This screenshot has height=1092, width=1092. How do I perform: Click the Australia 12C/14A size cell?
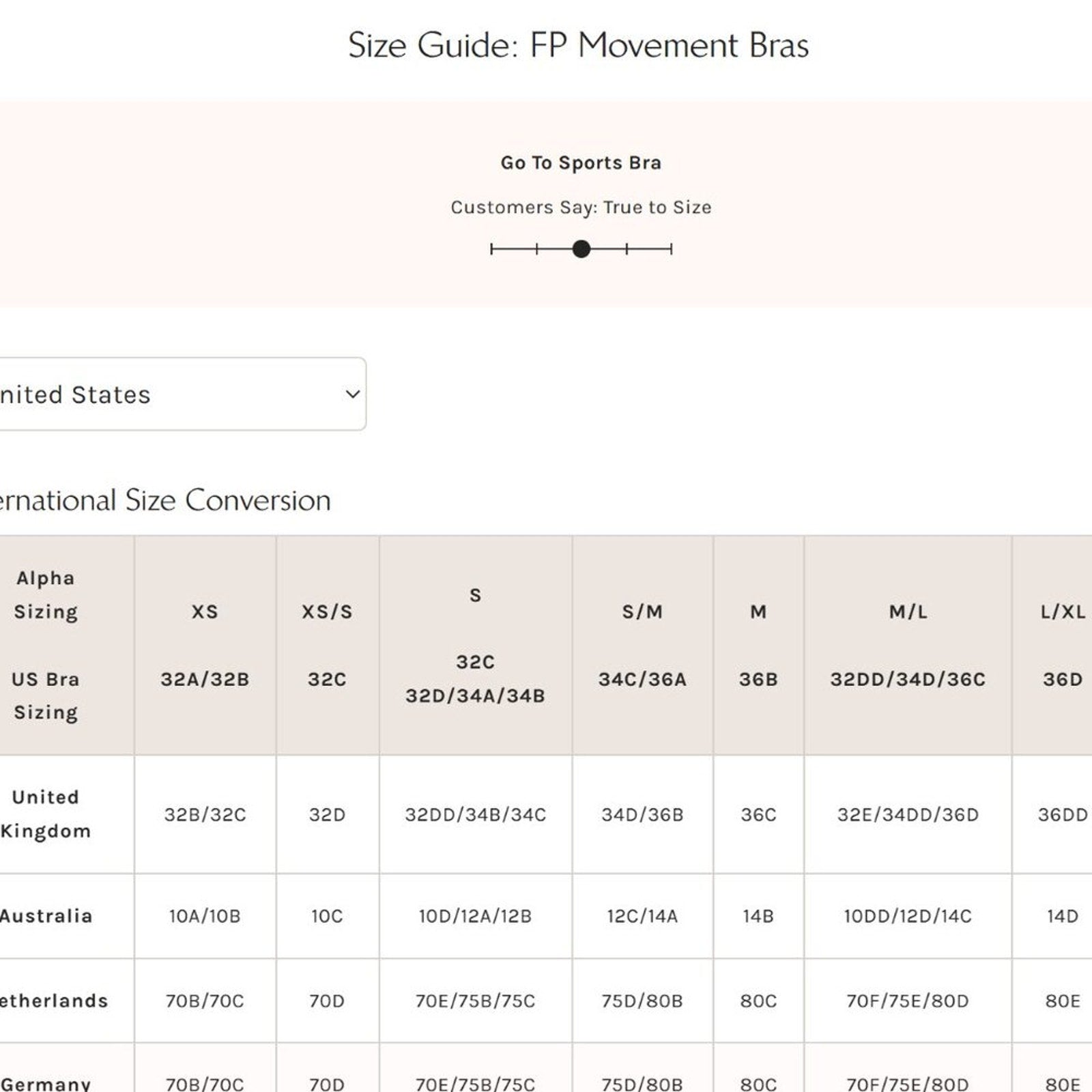tap(642, 916)
